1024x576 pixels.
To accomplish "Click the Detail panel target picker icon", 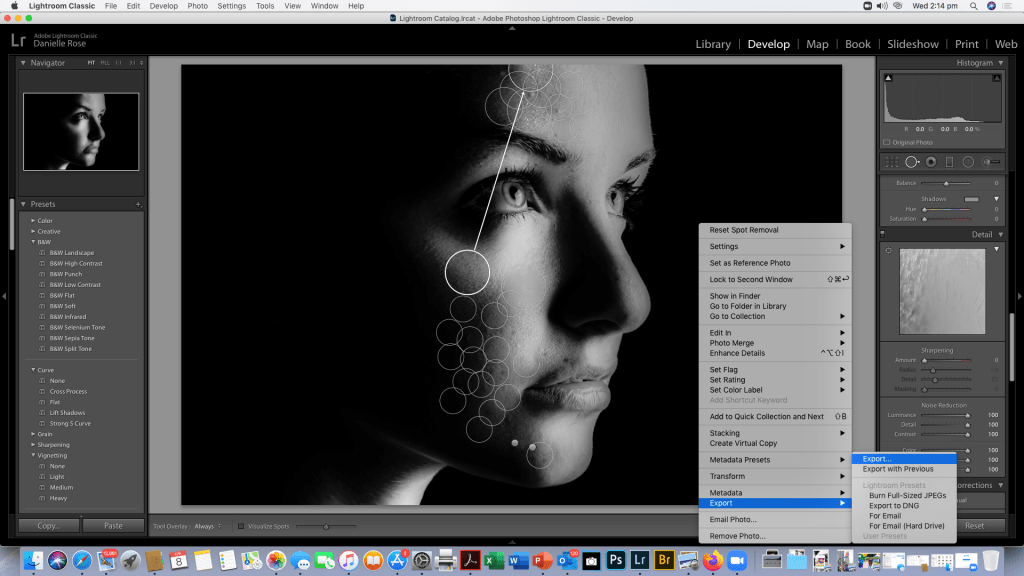I will pos(889,250).
